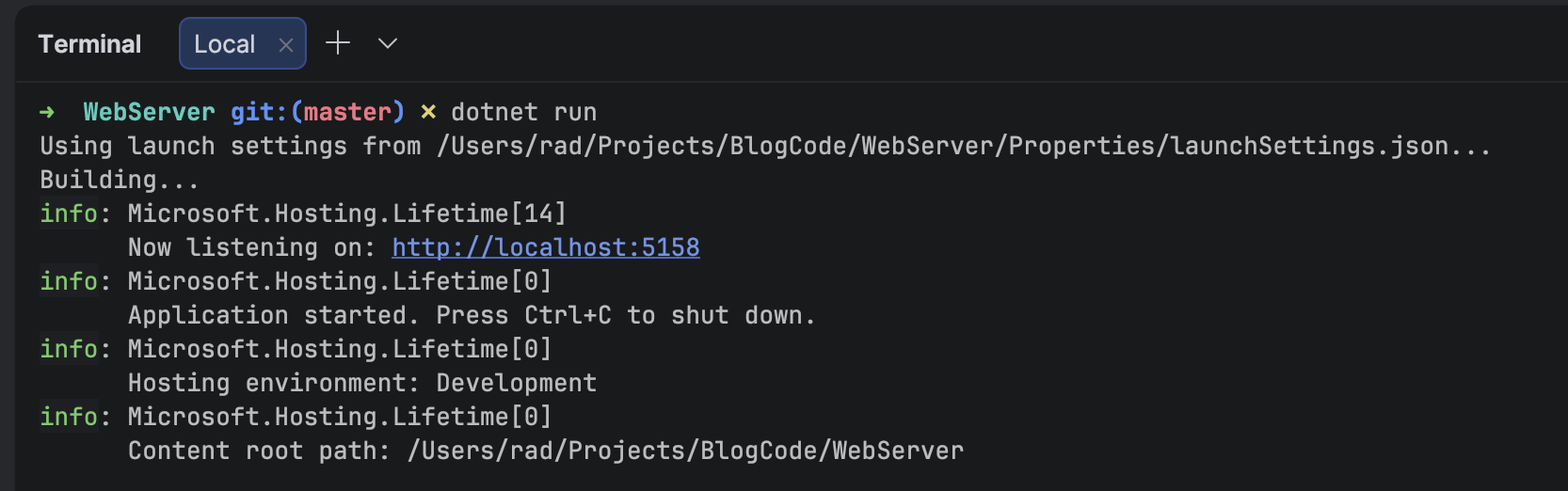Select the Local terminal tab
Image resolution: width=1568 pixels, height=491 pixels.
point(225,44)
